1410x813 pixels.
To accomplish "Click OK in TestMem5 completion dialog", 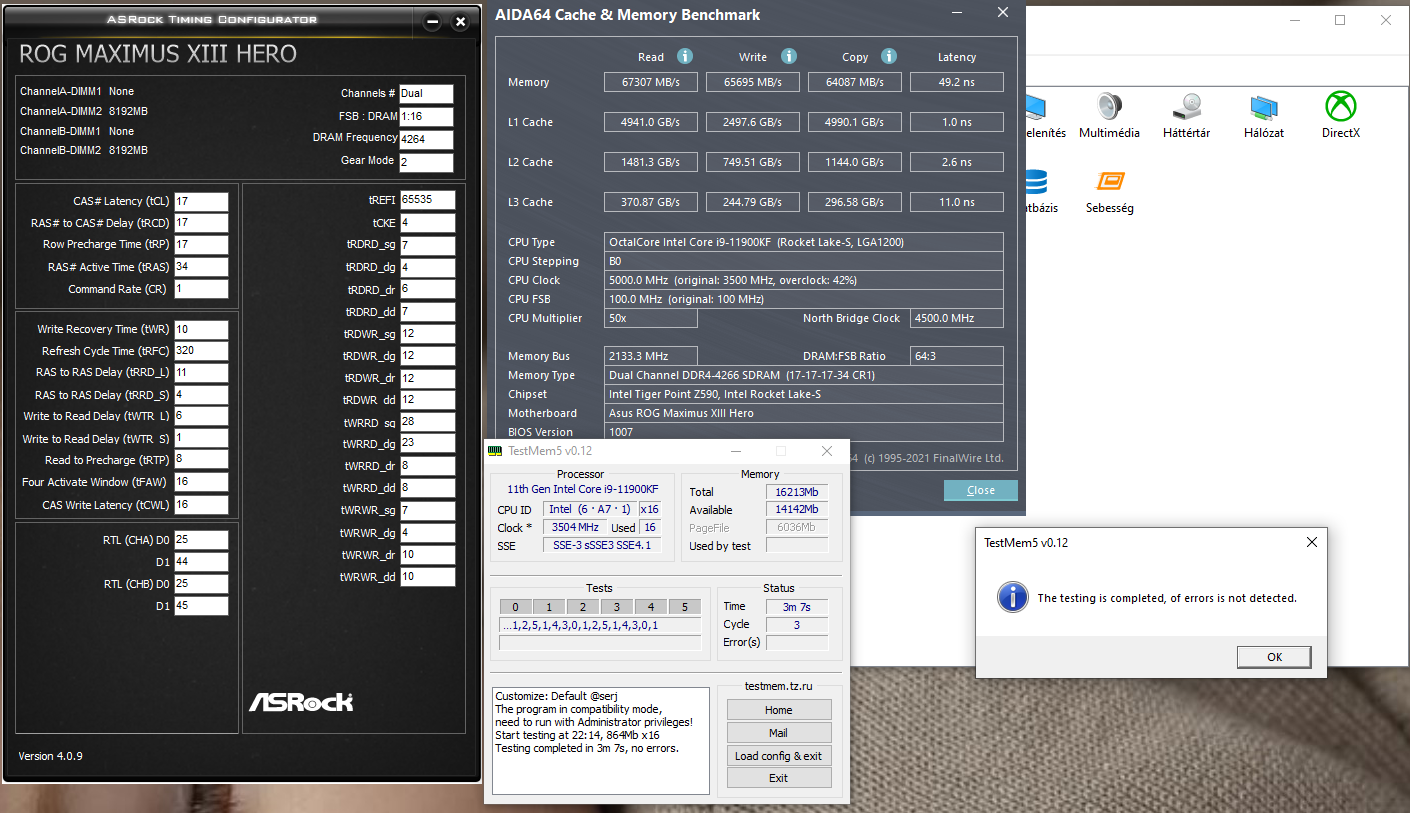I will pyautogui.click(x=1274, y=657).
